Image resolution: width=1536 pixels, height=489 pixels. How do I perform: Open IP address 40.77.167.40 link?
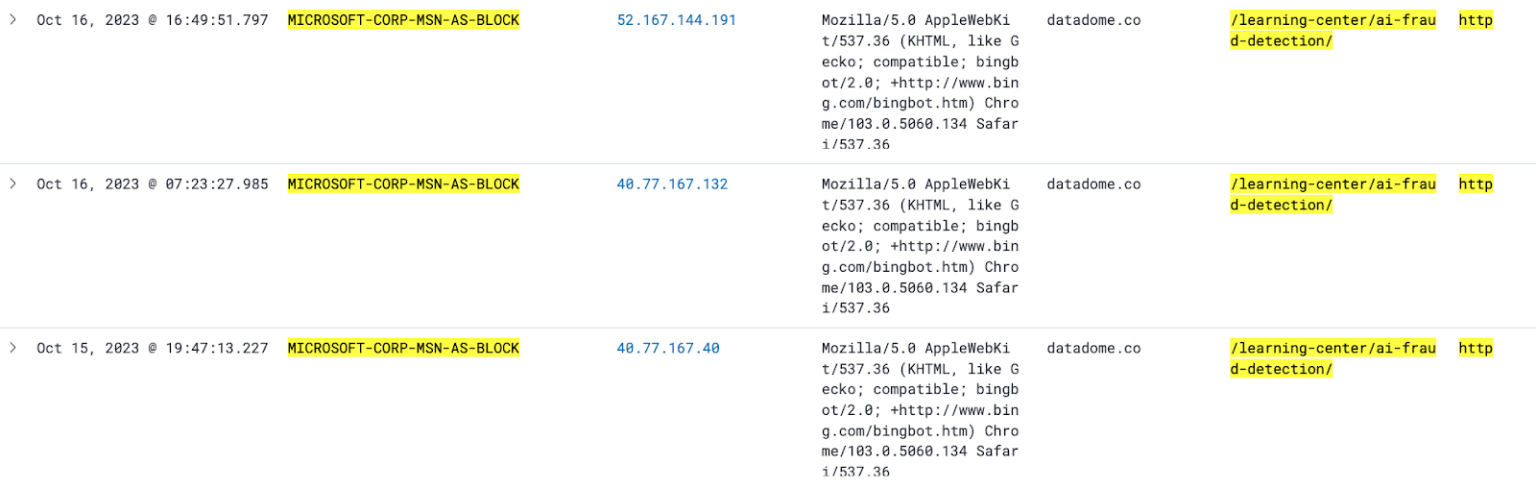(668, 348)
